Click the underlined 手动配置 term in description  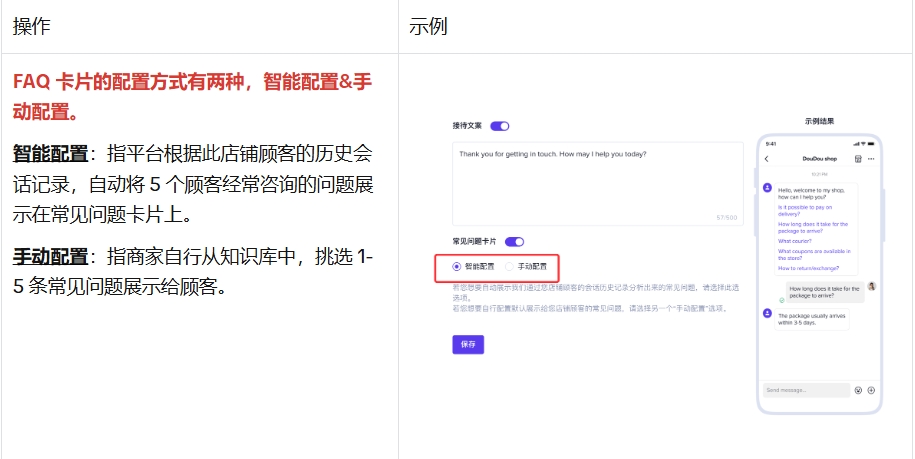pos(50,257)
